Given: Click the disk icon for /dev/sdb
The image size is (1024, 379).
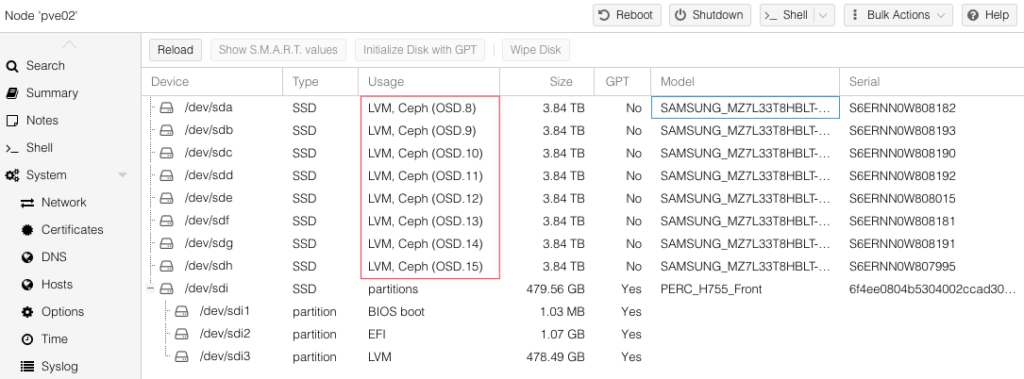Looking at the screenshot, I should 167,131.
